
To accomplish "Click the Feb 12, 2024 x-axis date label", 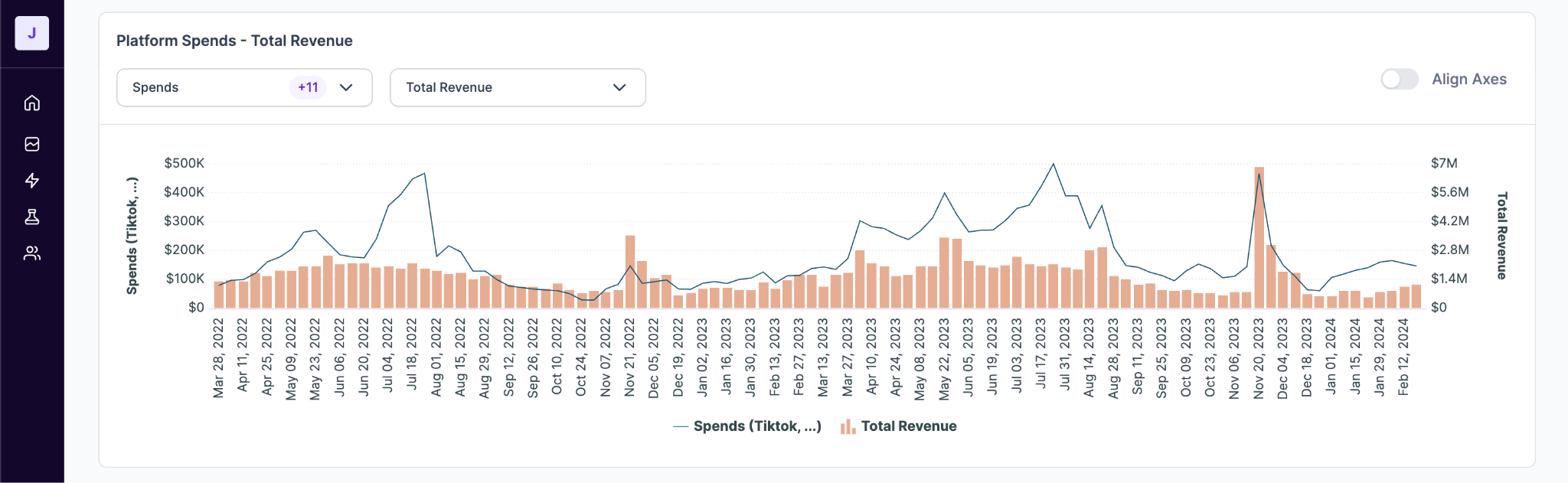I will click(x=1403, y=358).
